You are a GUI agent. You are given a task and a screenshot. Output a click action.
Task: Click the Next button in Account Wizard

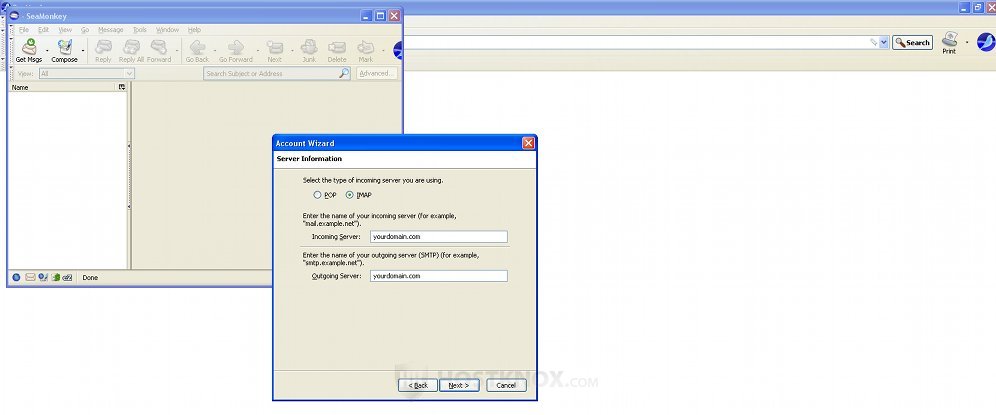click(x=459, y=385)
